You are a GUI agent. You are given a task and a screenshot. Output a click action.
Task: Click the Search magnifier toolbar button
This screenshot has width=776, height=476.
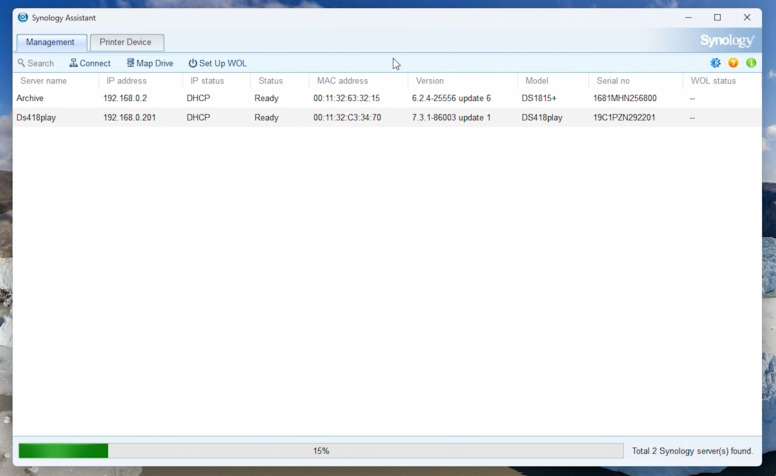[36, 63]
